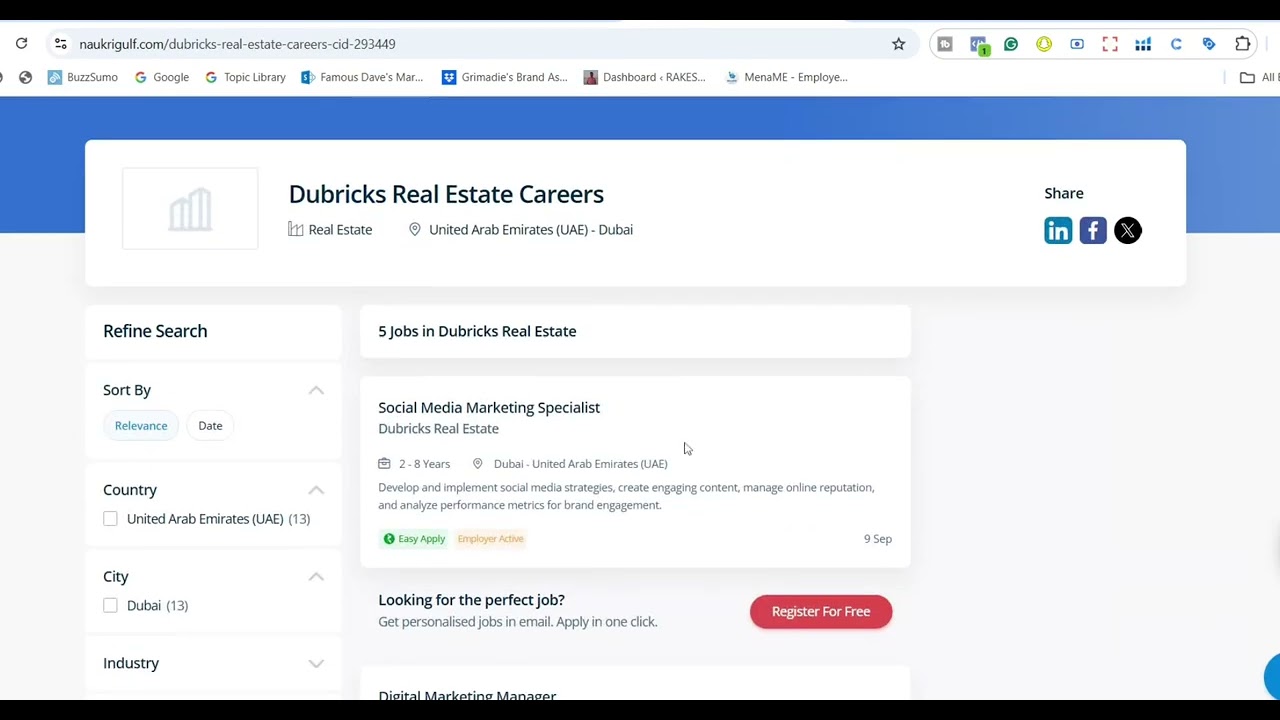Click the 2 - 8 Years experience text

pyautogui.click(x=424, y=464)
